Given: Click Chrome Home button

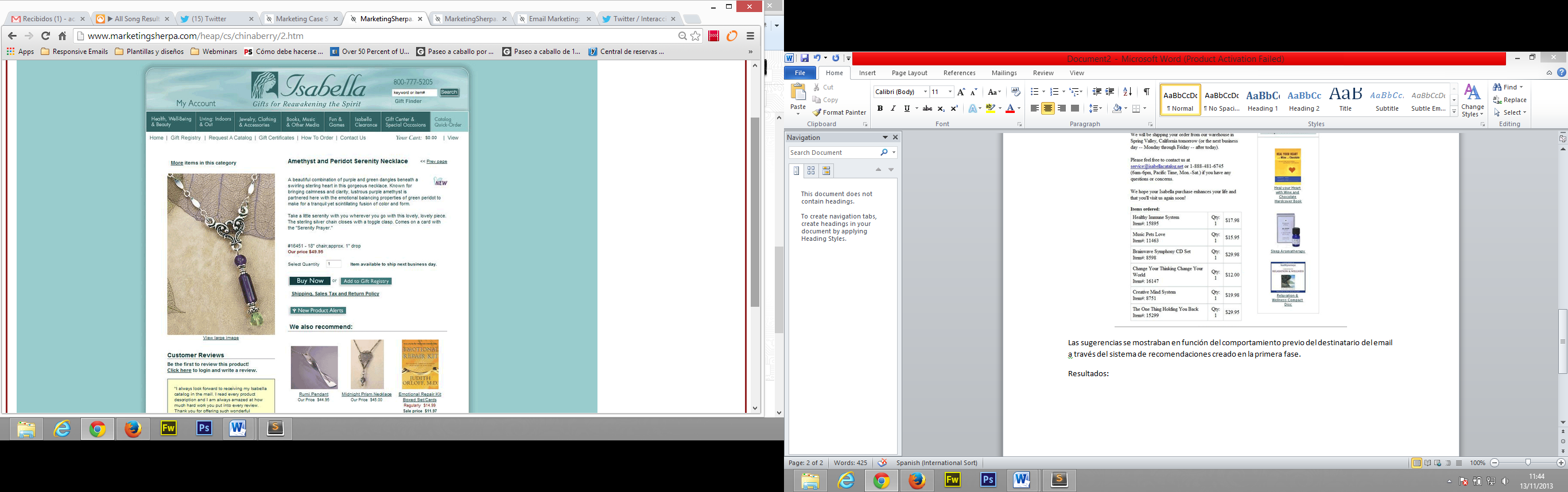Looking at the screenshot, I should pos(62,36).
